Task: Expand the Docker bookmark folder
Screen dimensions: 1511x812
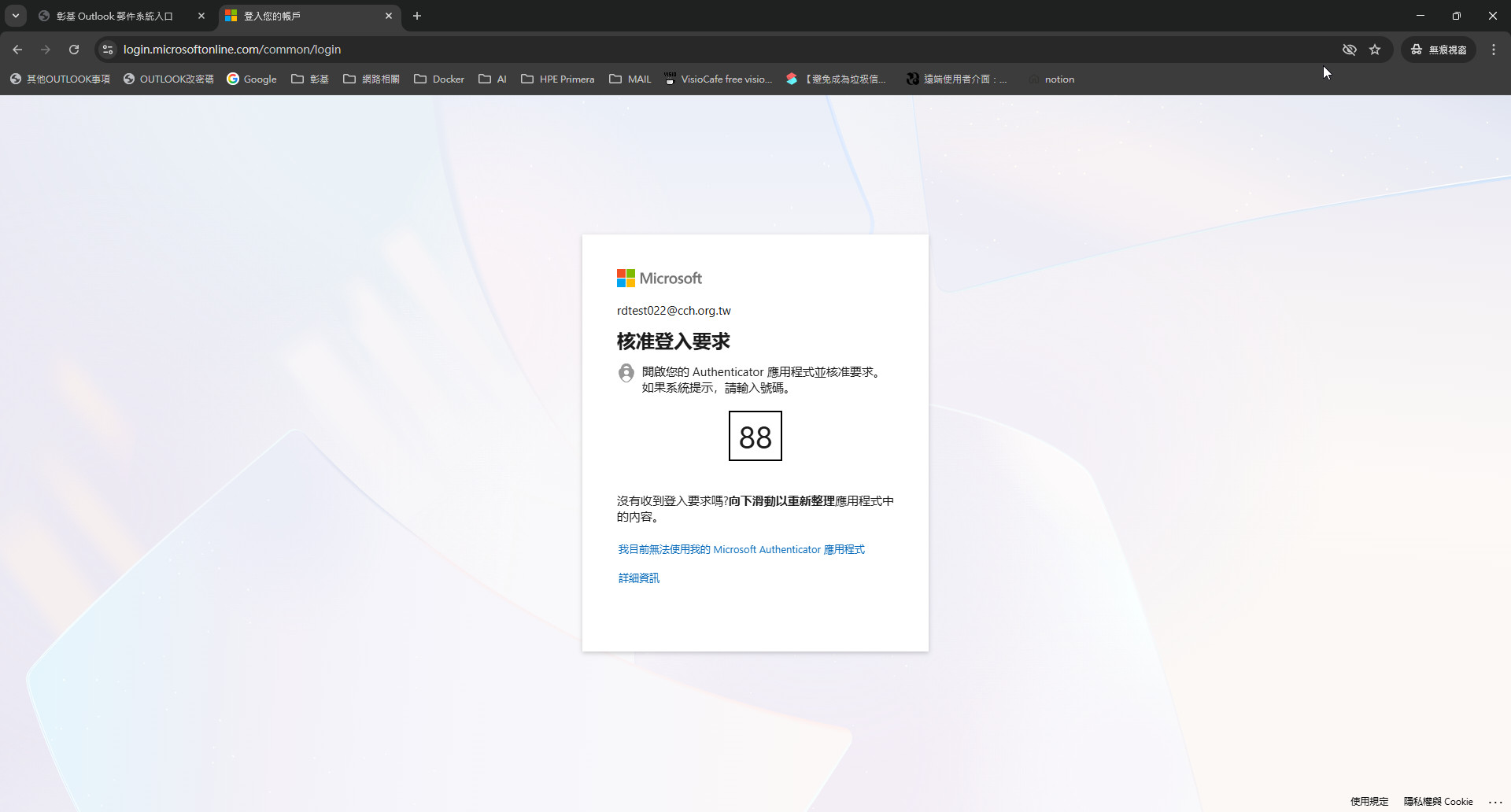Action: [439, 79]
